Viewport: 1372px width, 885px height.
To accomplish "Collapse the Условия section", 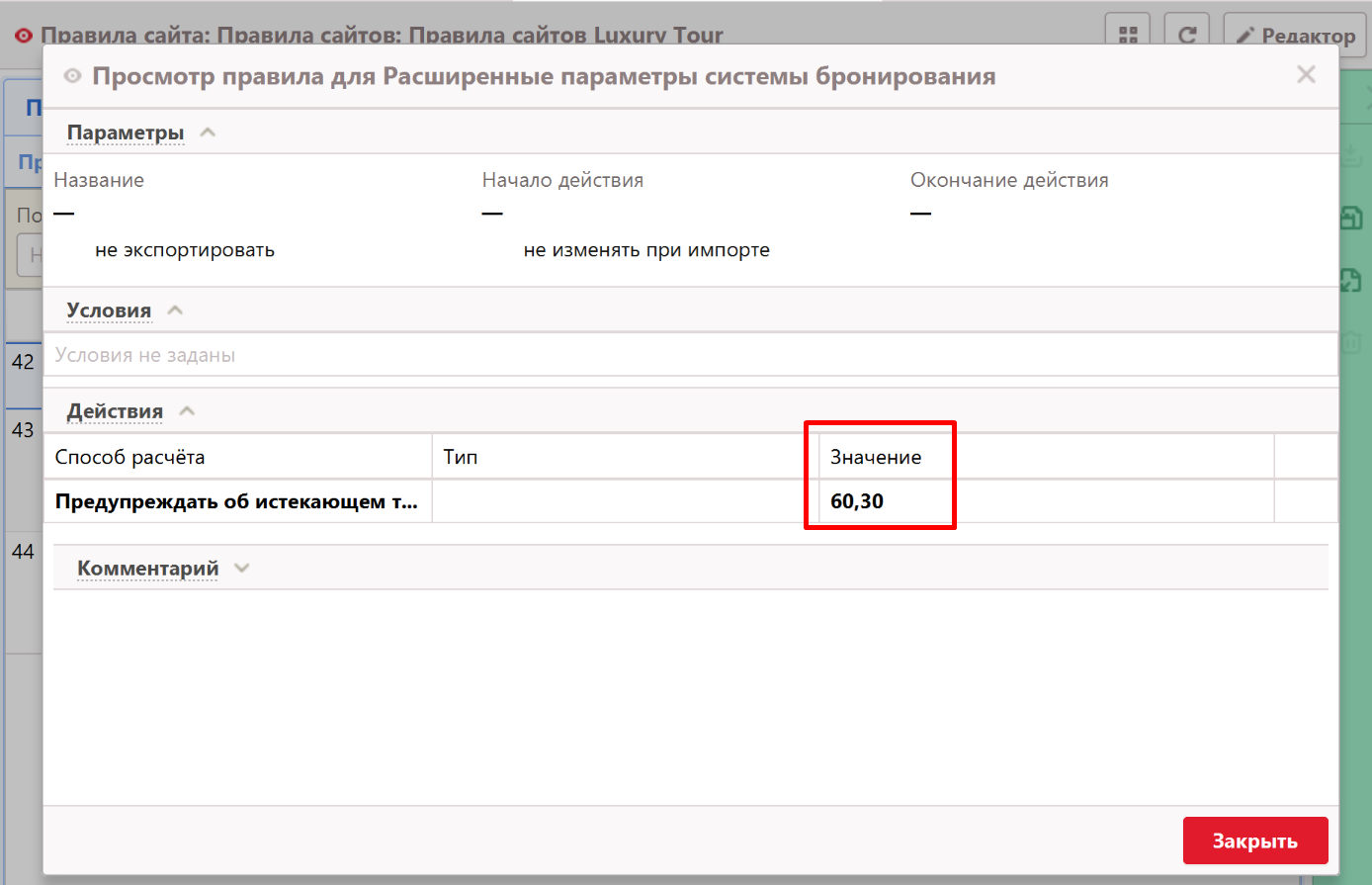I will (x=175, y=310).
